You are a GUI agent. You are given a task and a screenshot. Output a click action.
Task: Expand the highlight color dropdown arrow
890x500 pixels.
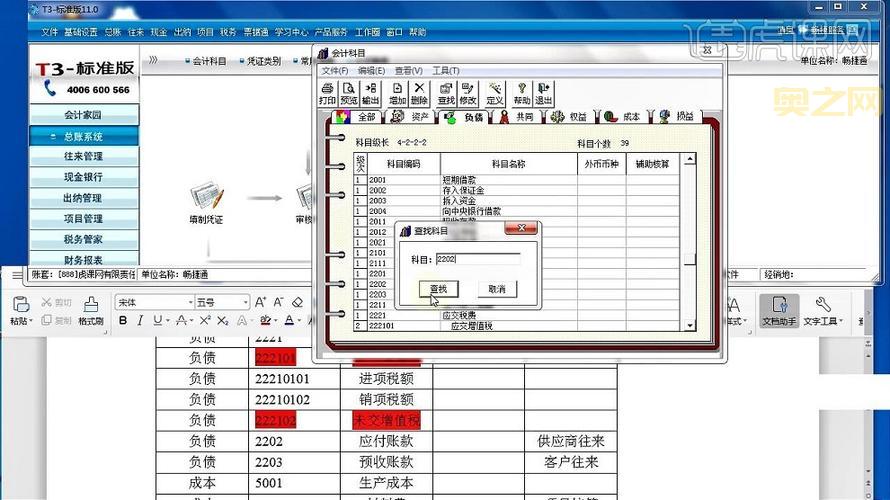(275, 321)
